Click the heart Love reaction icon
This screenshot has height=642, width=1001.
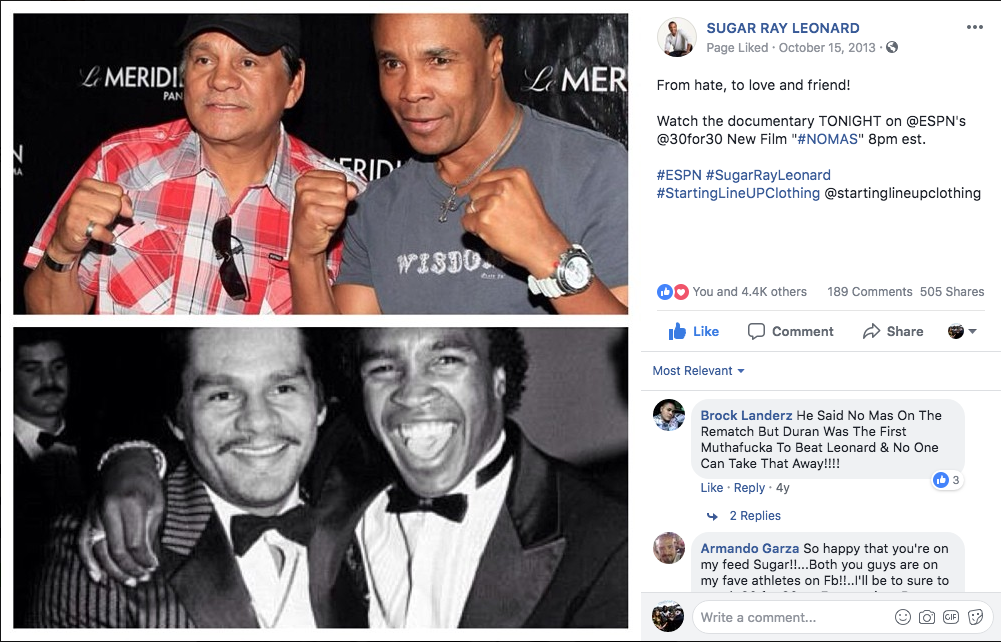tap(679, 291)
